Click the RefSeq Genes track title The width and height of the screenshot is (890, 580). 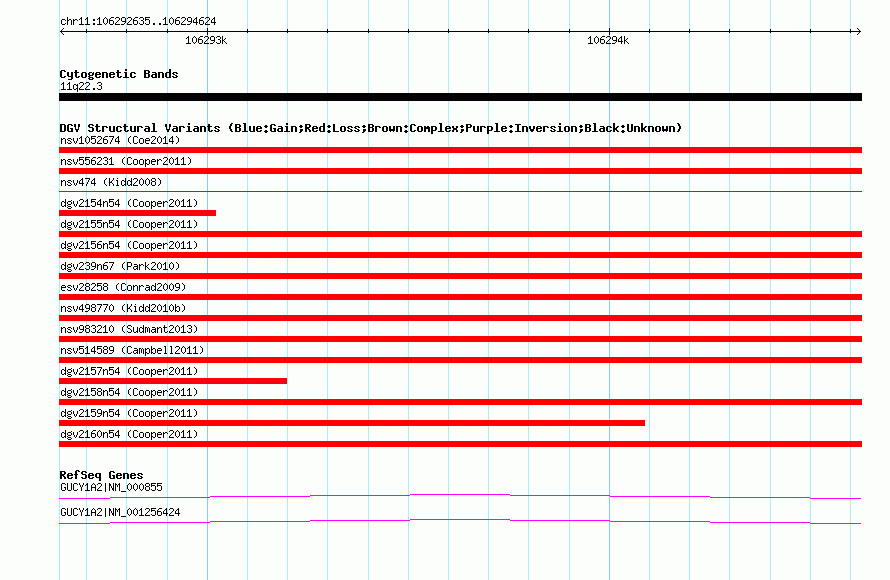click(x=101, y=475)
